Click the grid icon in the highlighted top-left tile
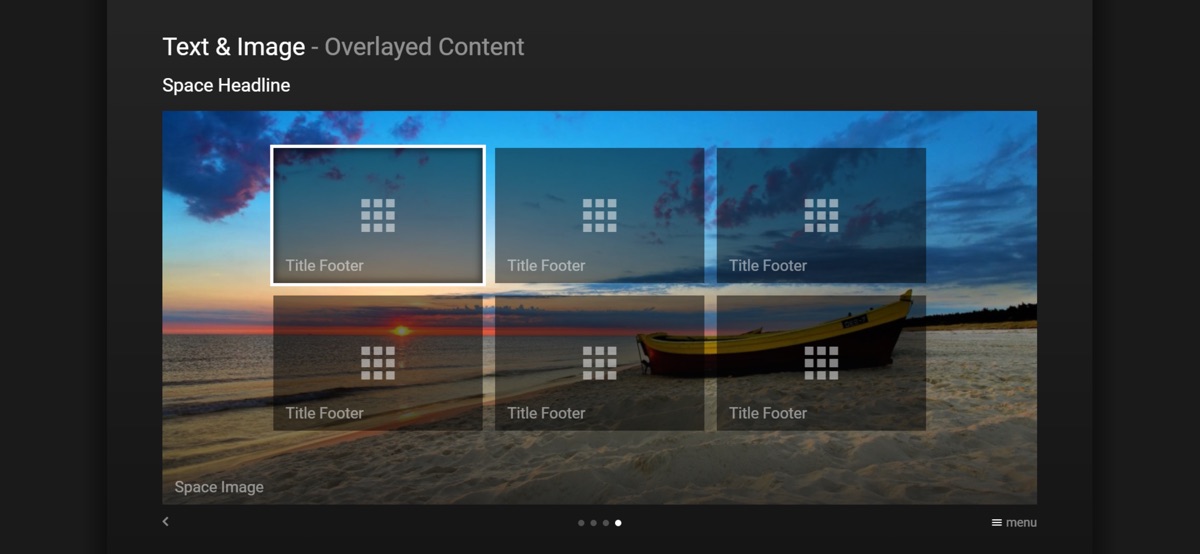This screenshot has width=1200, height=554. click(378, 215)
